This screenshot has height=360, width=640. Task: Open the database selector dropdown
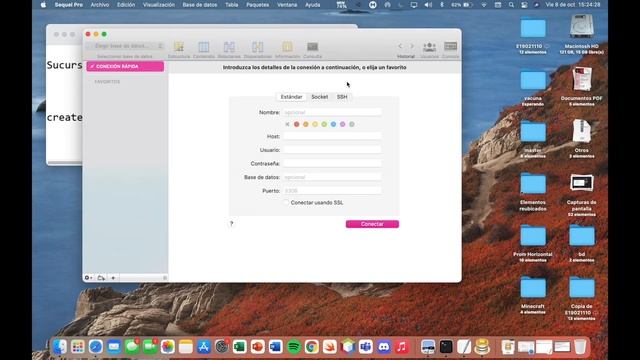[124, 46]
